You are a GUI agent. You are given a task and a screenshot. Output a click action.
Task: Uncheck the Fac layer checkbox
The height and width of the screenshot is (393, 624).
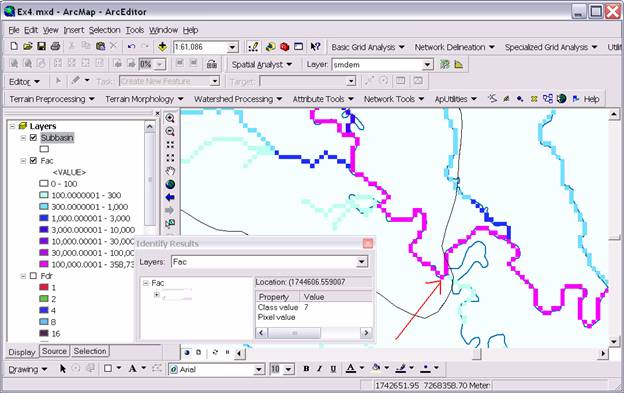tap(33, 161)
